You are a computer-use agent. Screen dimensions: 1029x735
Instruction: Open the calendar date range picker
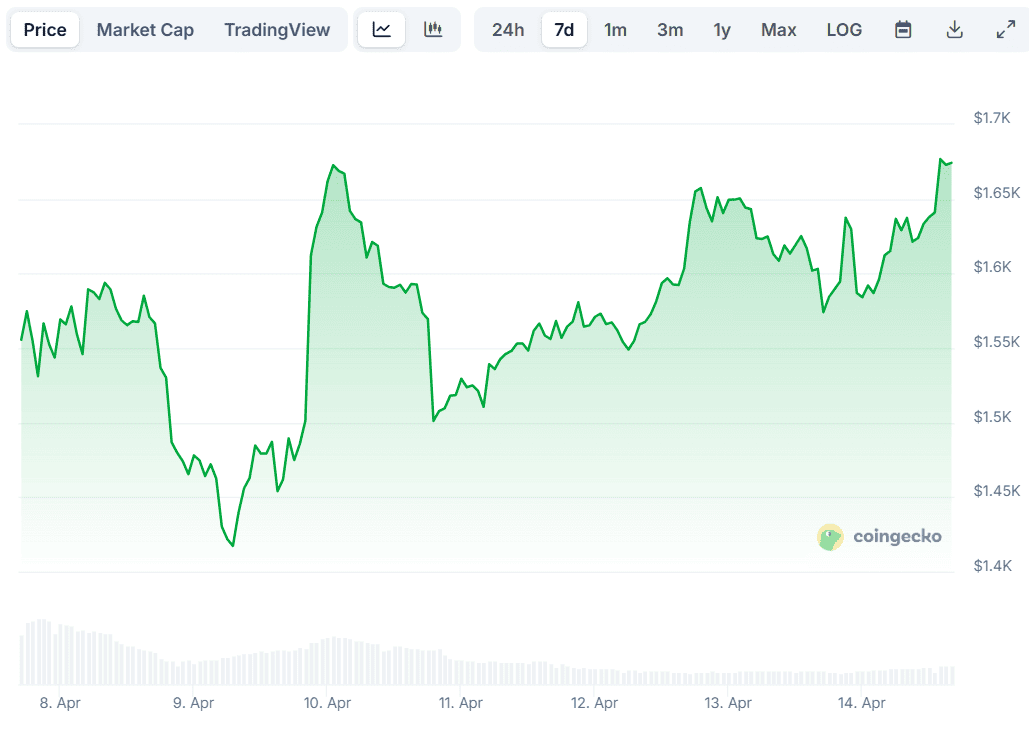903,30
